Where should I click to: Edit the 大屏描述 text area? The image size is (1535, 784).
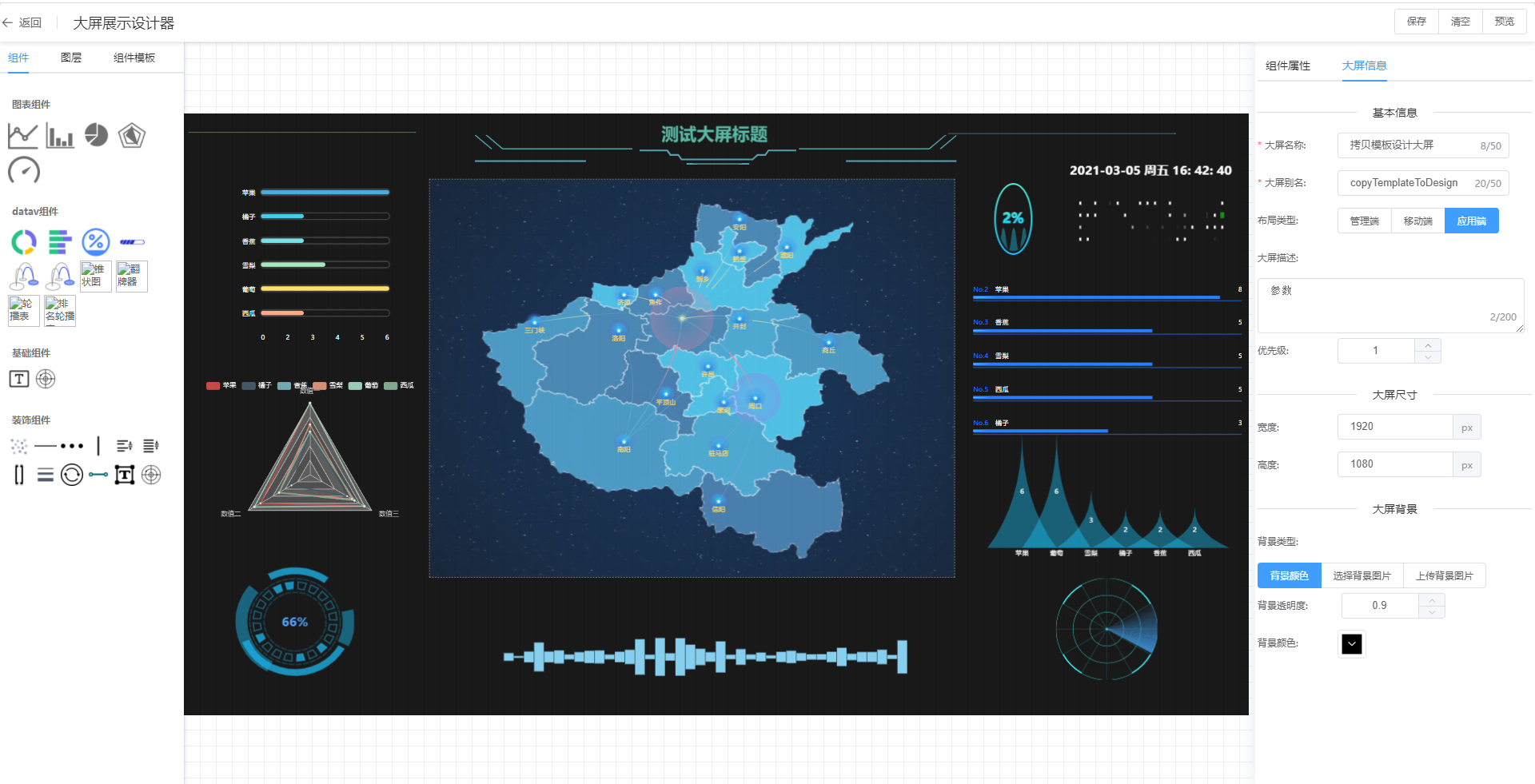point(1391,305)
